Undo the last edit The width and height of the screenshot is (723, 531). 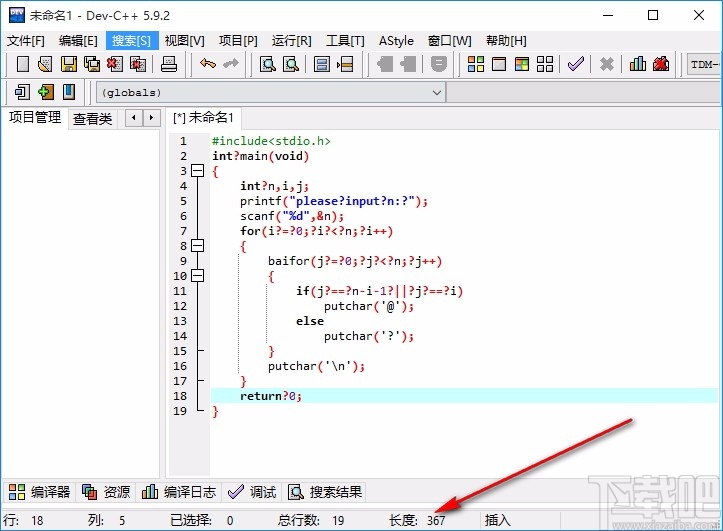coord(208,64)
